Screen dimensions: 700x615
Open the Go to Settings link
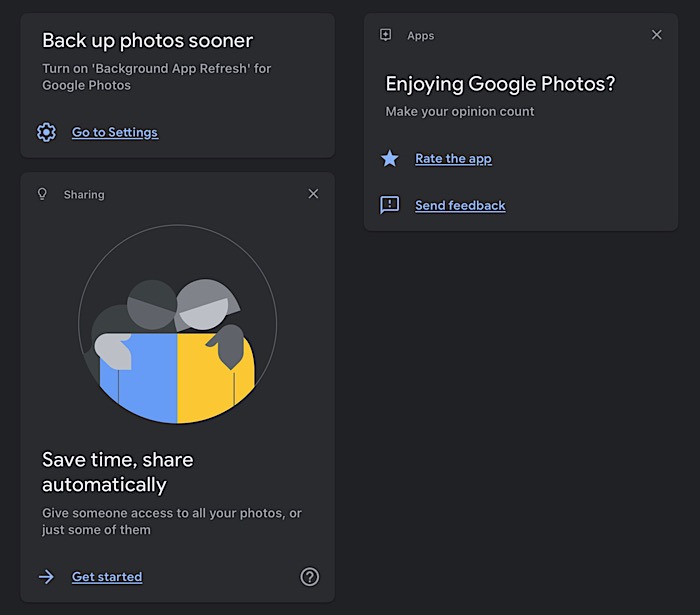(115, 132)
